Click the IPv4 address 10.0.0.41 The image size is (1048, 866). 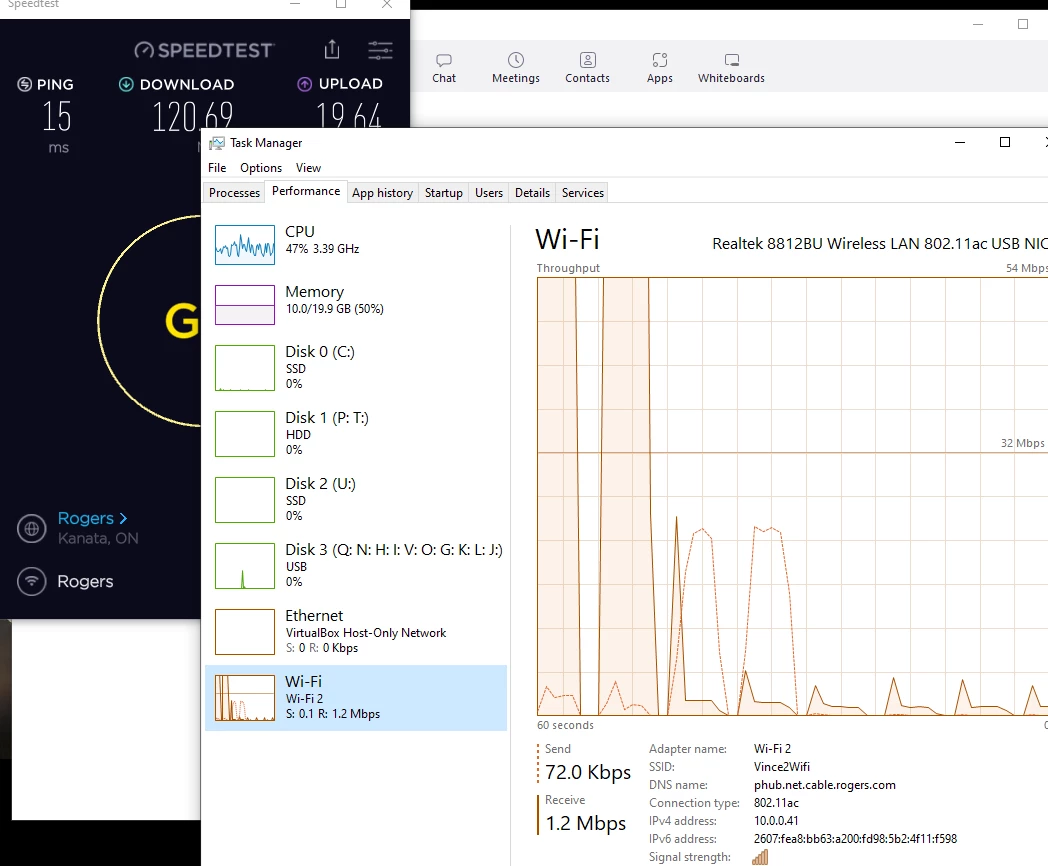click(776, 821)
